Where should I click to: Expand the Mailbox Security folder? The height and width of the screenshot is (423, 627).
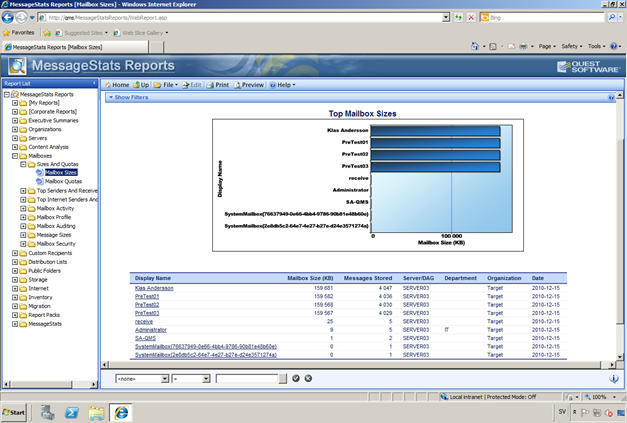pos(23,243)
